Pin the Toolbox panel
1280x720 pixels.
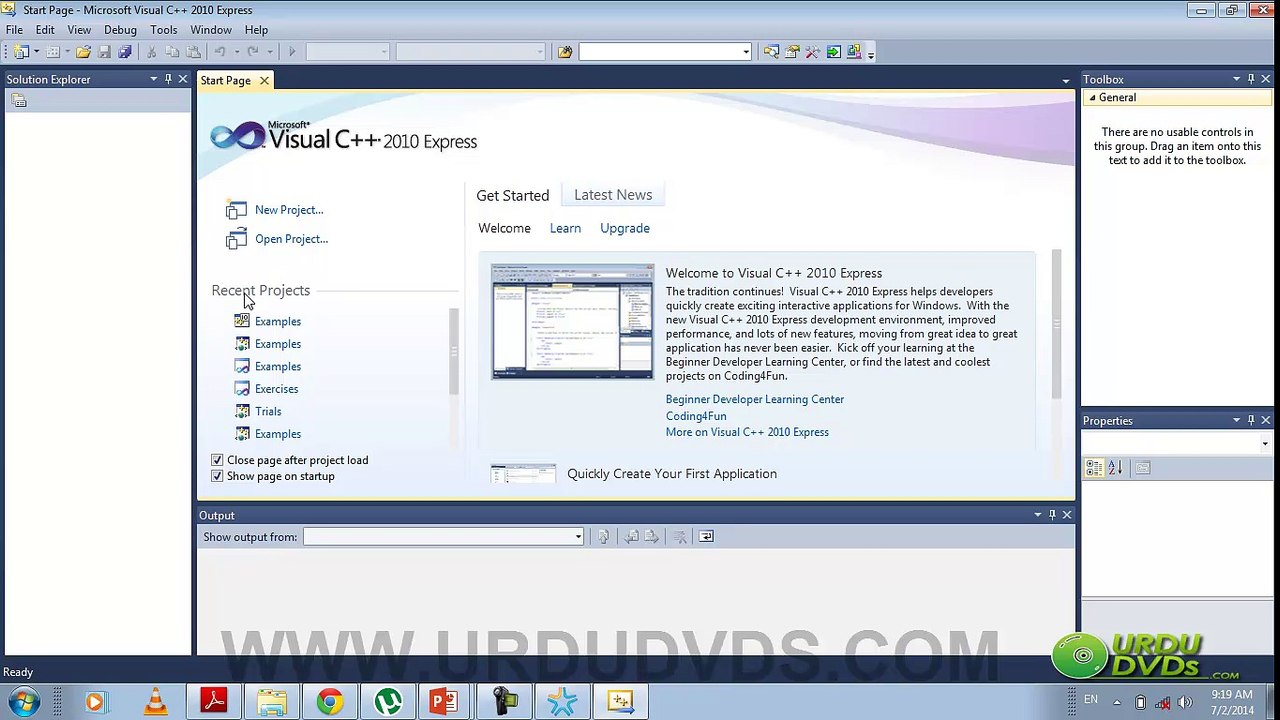pos(1251,79)
